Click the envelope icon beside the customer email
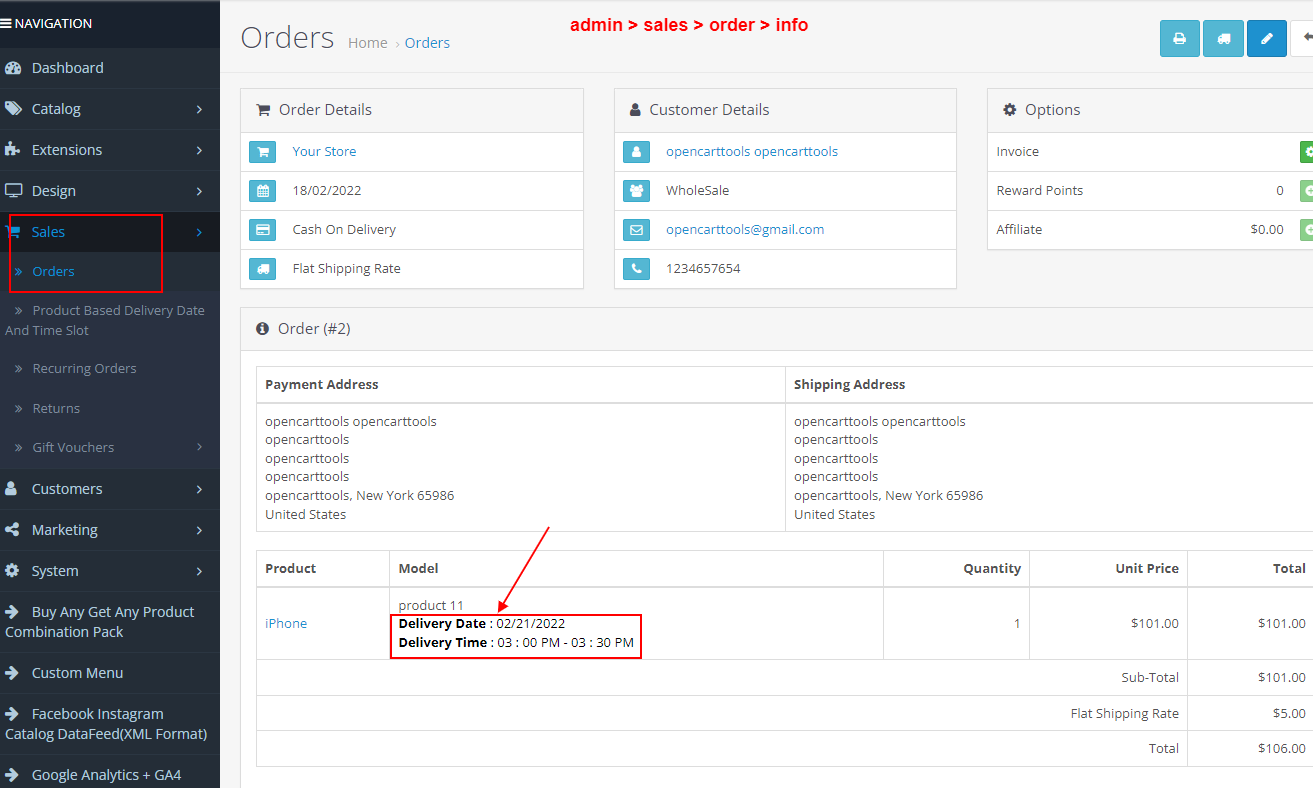Screen dimensions: 1313x788 coord(636,229)
